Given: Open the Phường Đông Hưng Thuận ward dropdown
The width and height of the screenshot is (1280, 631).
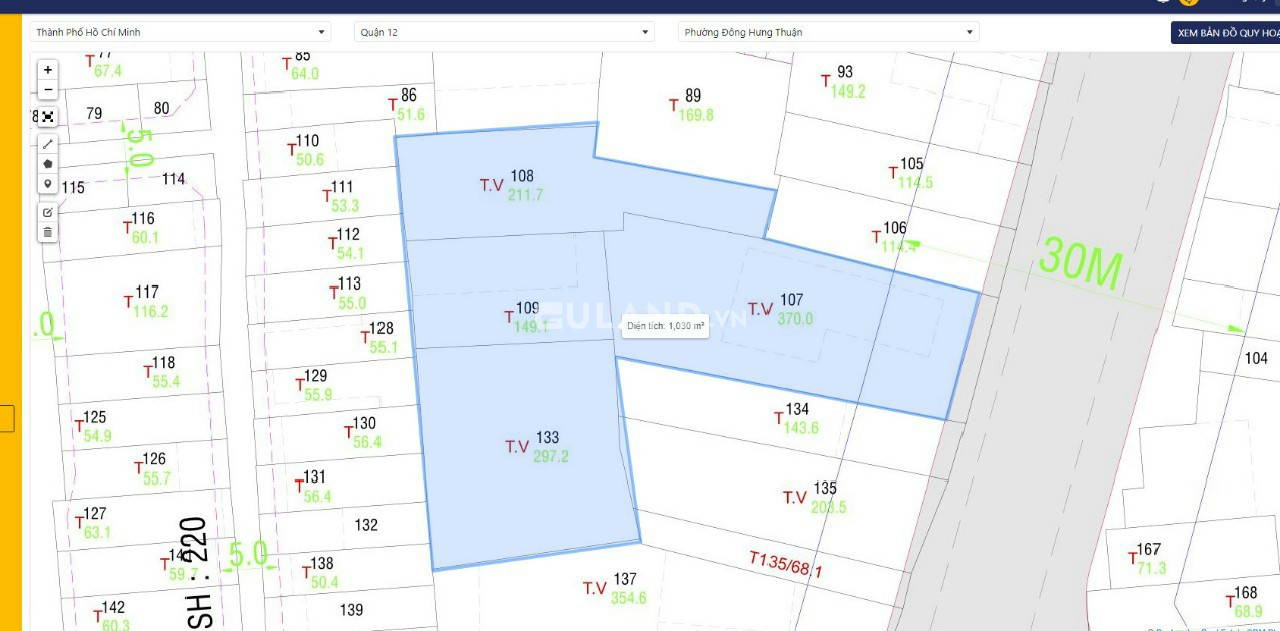Looking at the screenshot, I should click(x=829, y=32).
